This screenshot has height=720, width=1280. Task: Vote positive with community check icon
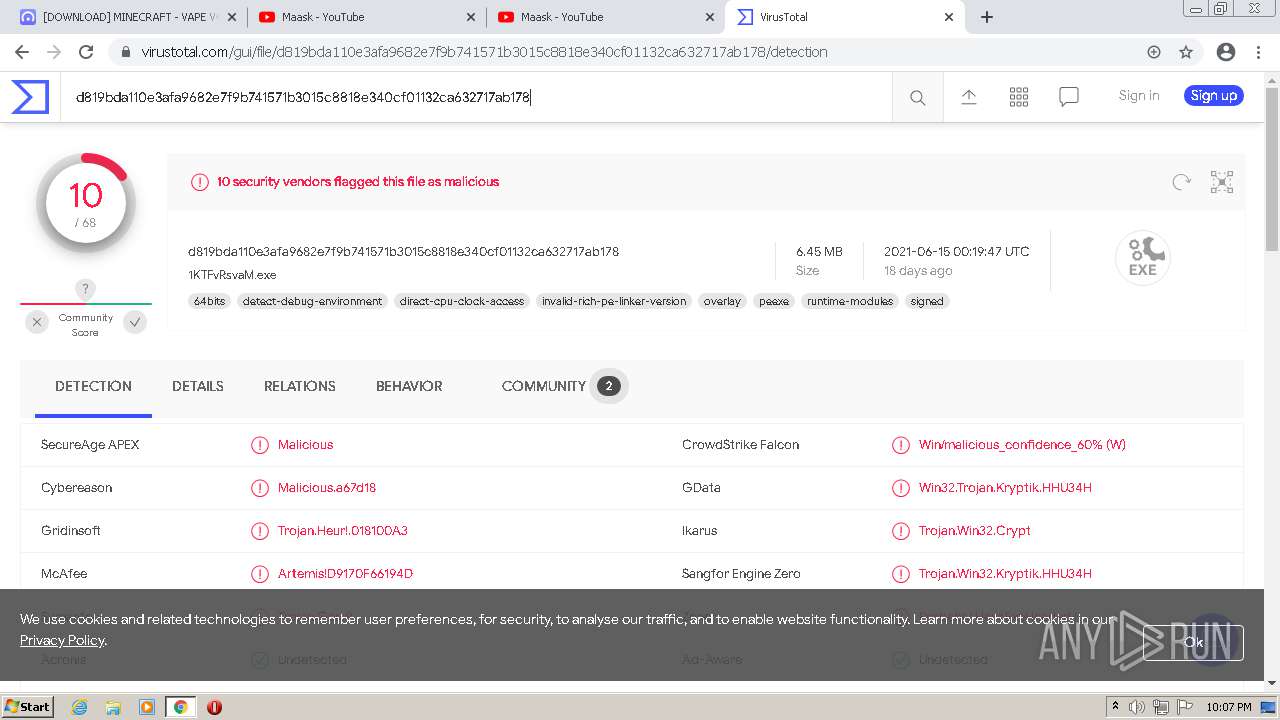135,322
